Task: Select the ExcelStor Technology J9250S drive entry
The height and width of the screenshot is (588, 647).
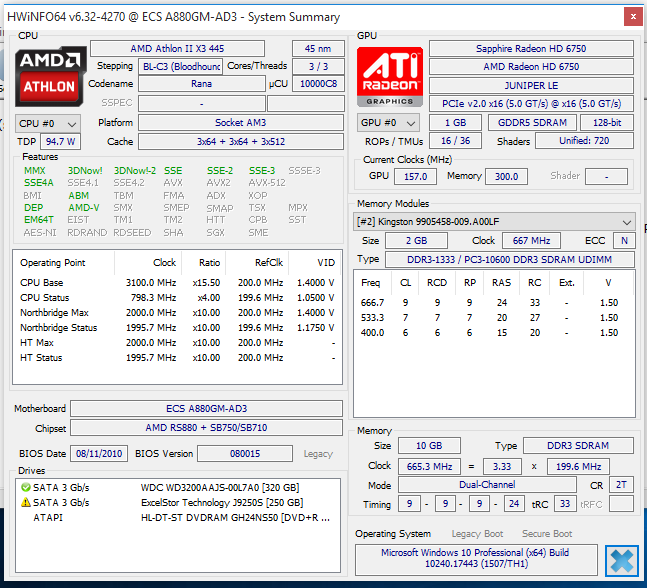Action: coord(178,502)
